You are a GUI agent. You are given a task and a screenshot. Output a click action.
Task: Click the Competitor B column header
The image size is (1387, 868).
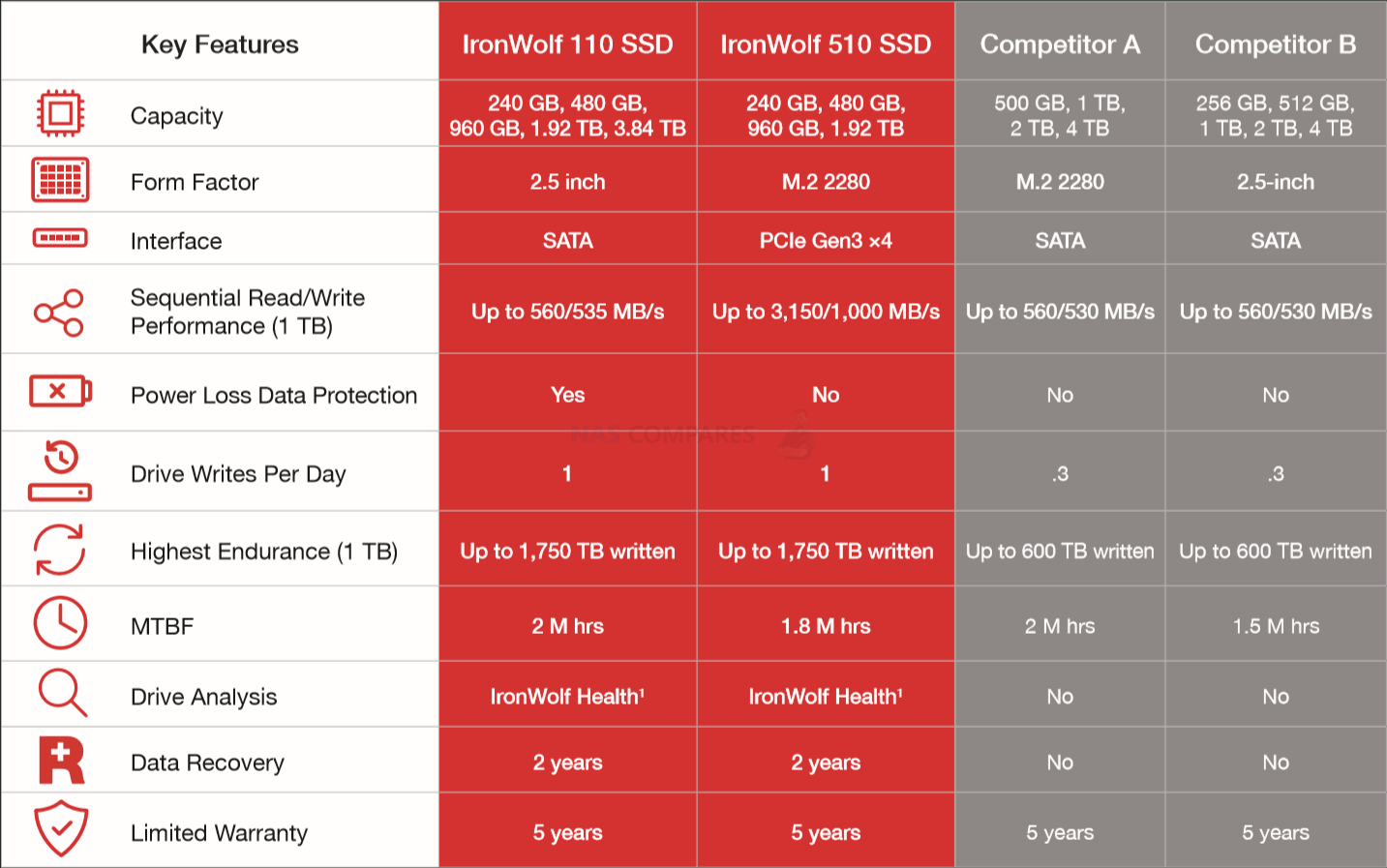[x=1276, y=44]
